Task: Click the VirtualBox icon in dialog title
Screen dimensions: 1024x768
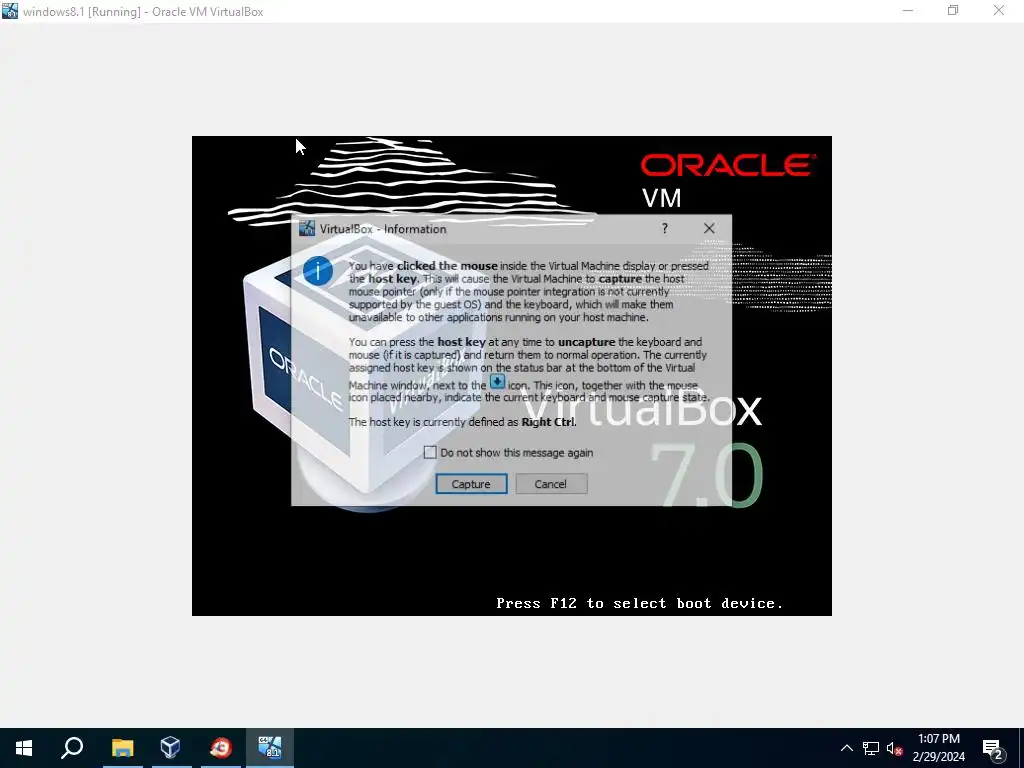Action: (306, 229)
